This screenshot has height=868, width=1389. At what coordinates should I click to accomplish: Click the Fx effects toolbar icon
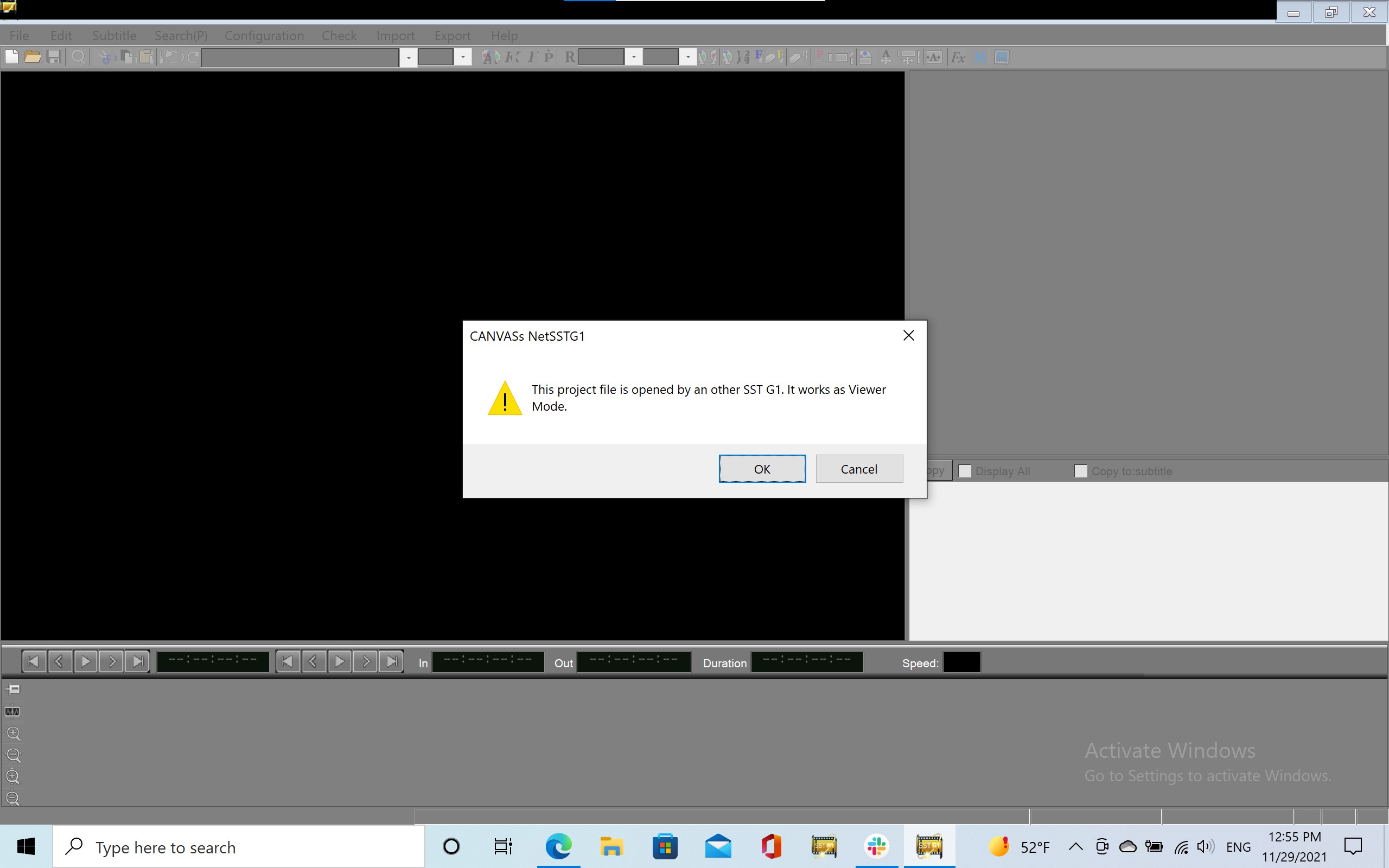pos(958,58)
